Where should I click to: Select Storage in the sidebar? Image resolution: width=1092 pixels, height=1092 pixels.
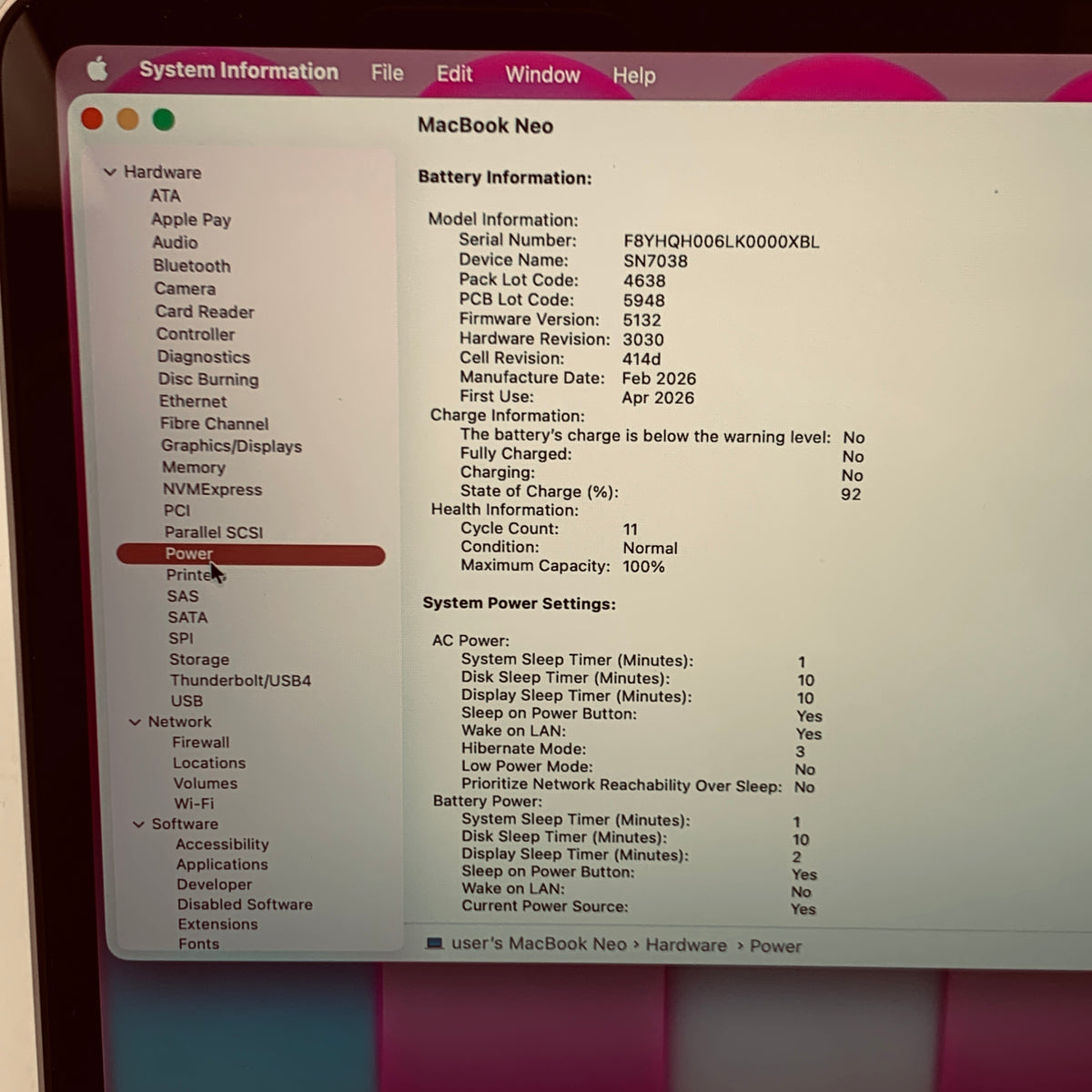point(199,660)
